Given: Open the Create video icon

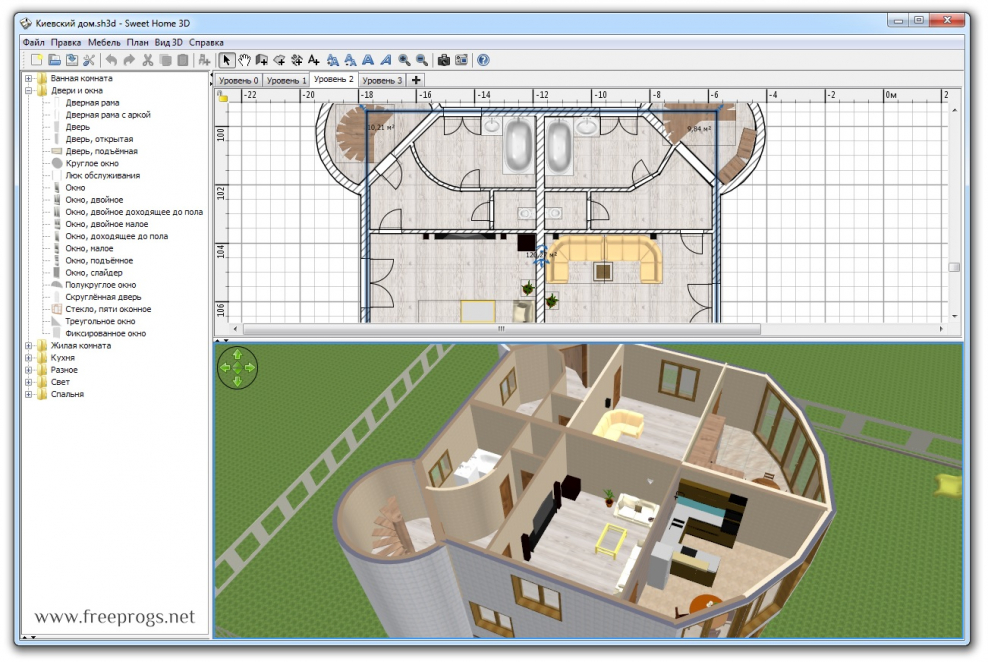Looking at the screenshot, I should tap(462, 60).
